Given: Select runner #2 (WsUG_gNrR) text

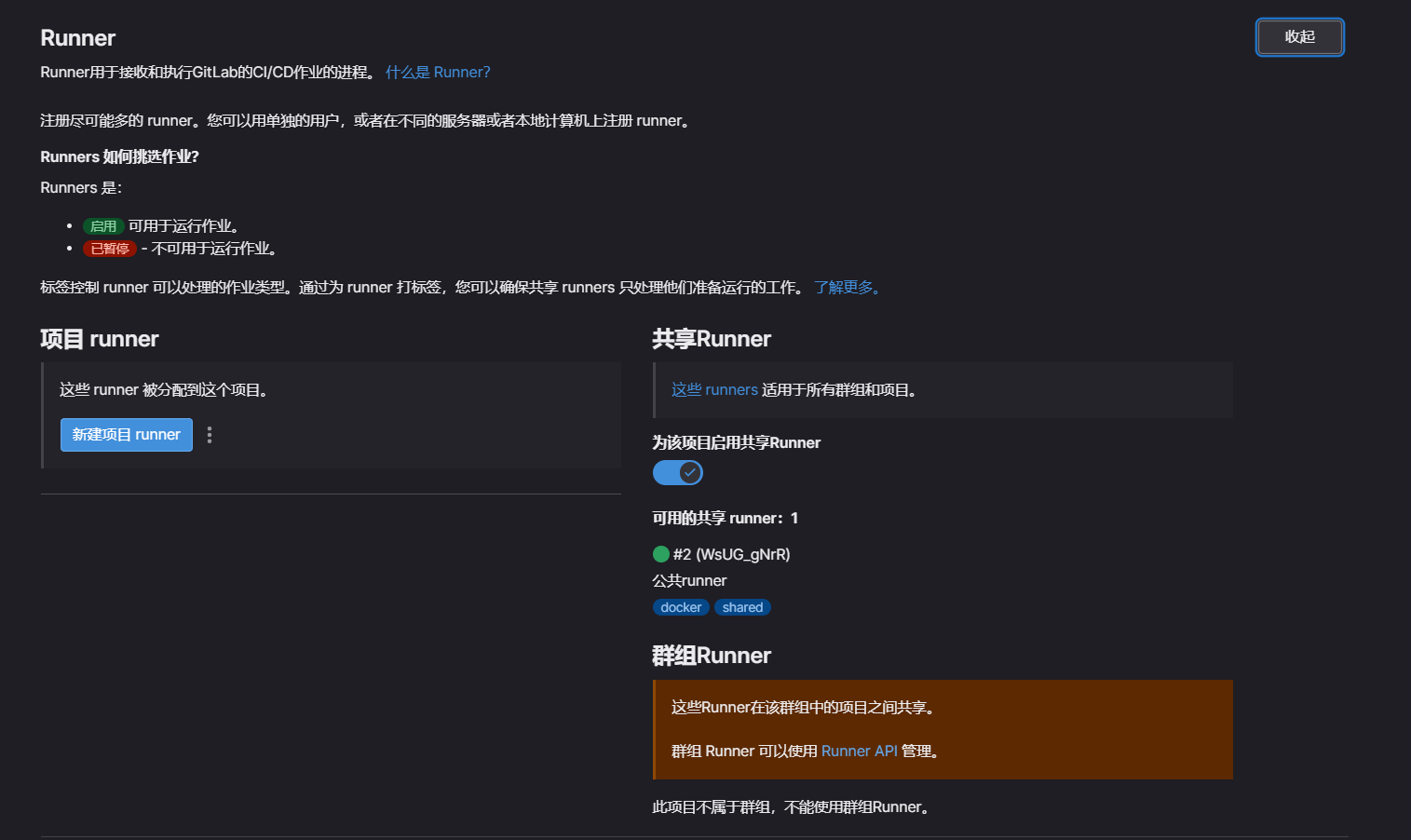Looking at the screenshot, I should [732, 554].
